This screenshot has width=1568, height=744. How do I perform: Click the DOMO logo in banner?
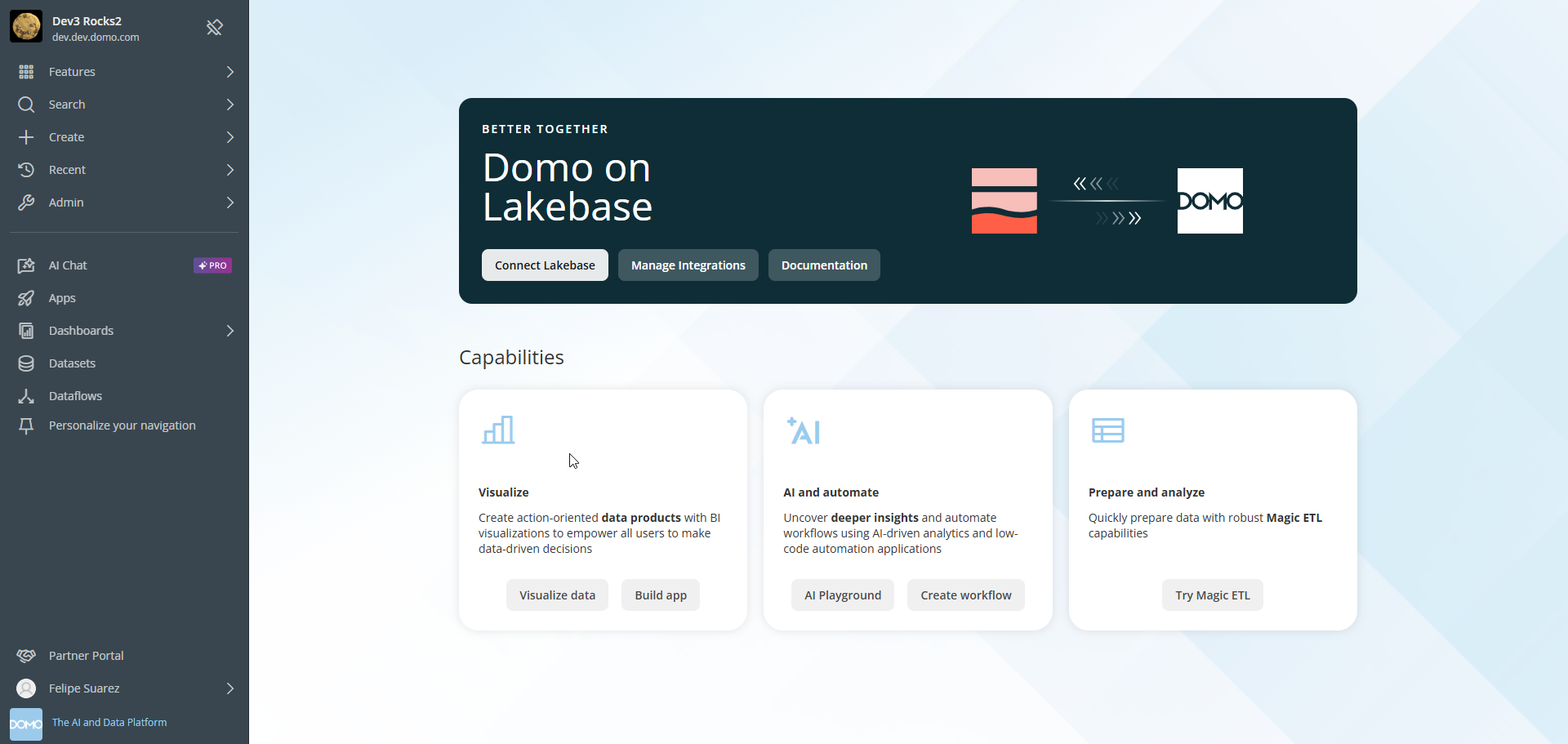pyautogui.click(x=1210, y=201)
